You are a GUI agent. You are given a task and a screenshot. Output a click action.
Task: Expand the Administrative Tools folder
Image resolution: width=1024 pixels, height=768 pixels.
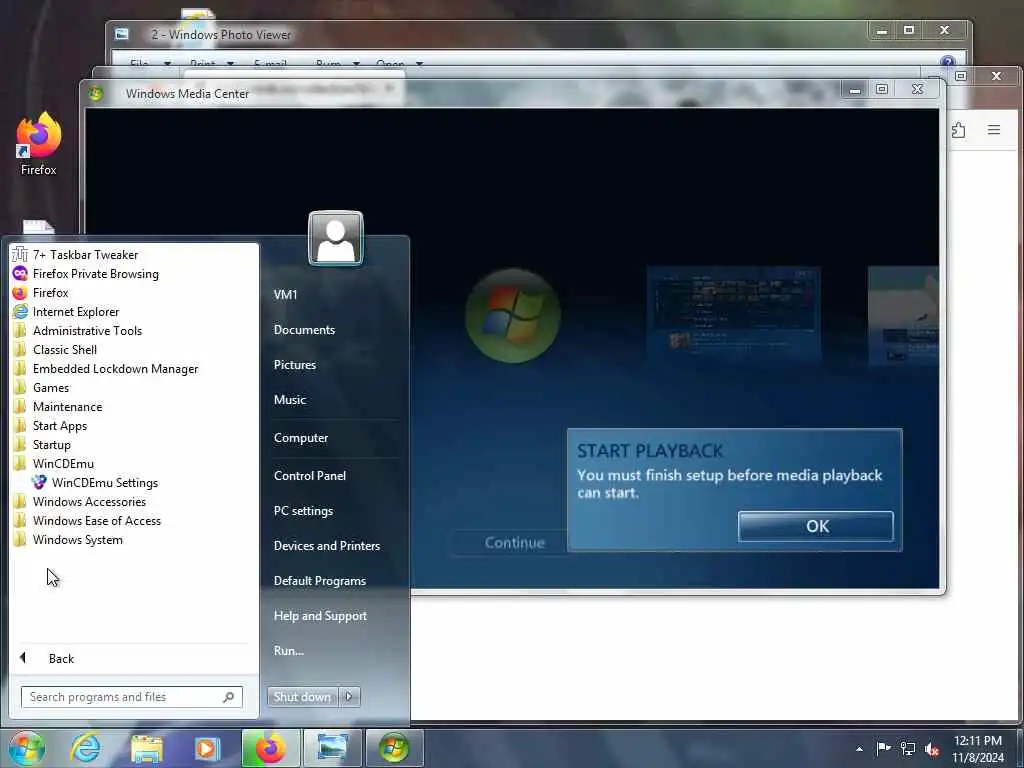coord(78,330)
